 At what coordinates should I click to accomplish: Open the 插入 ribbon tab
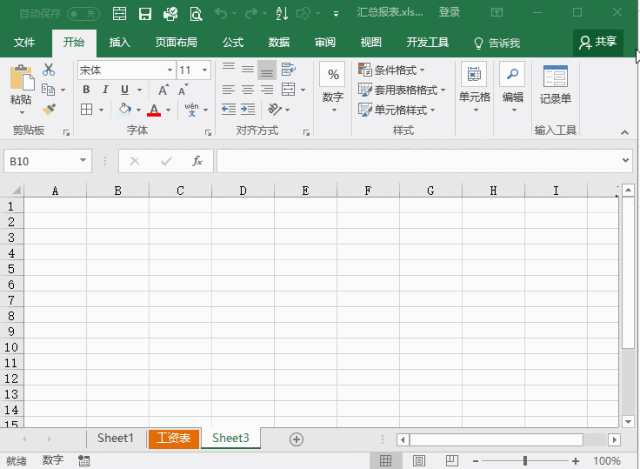pyautogui.click(x=119, y=43)
